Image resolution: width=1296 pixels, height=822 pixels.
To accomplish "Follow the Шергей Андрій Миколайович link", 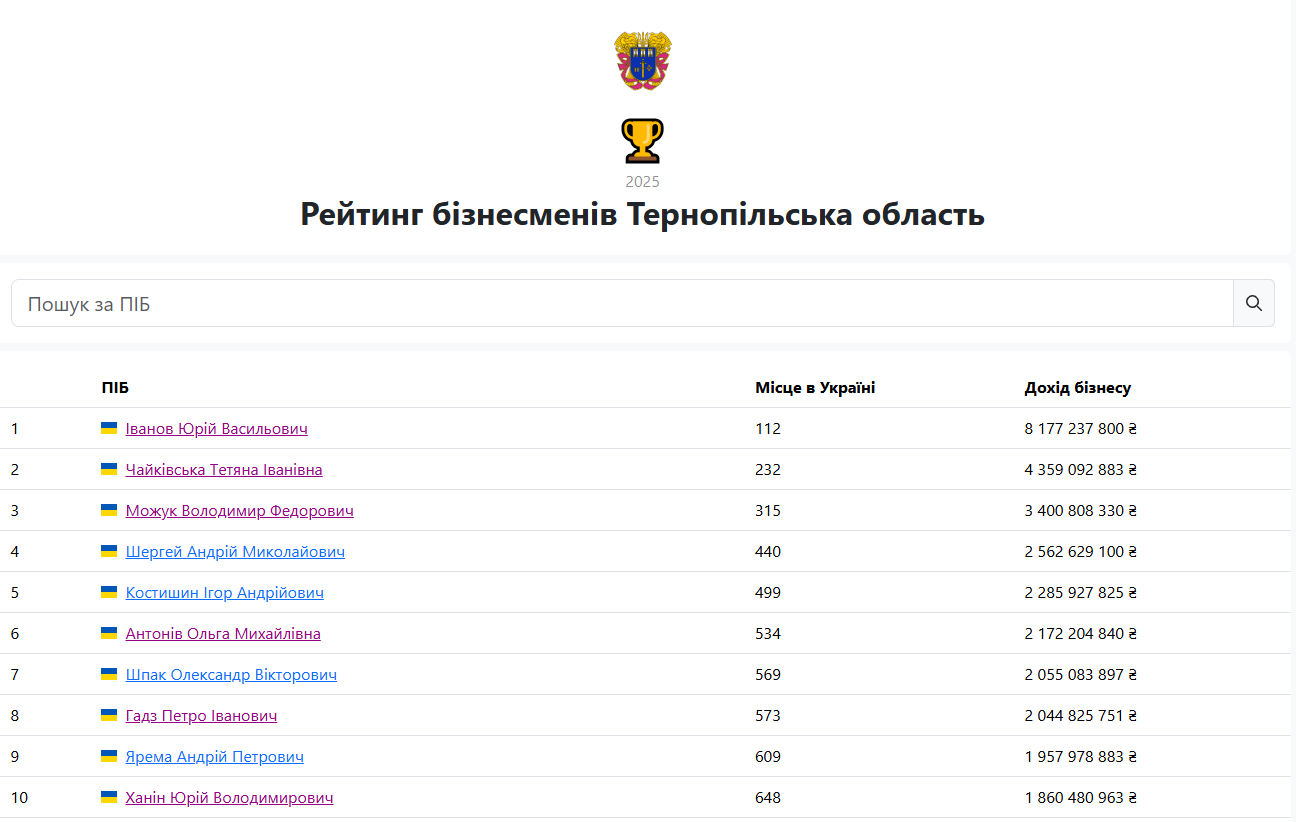I will point(235,552).
